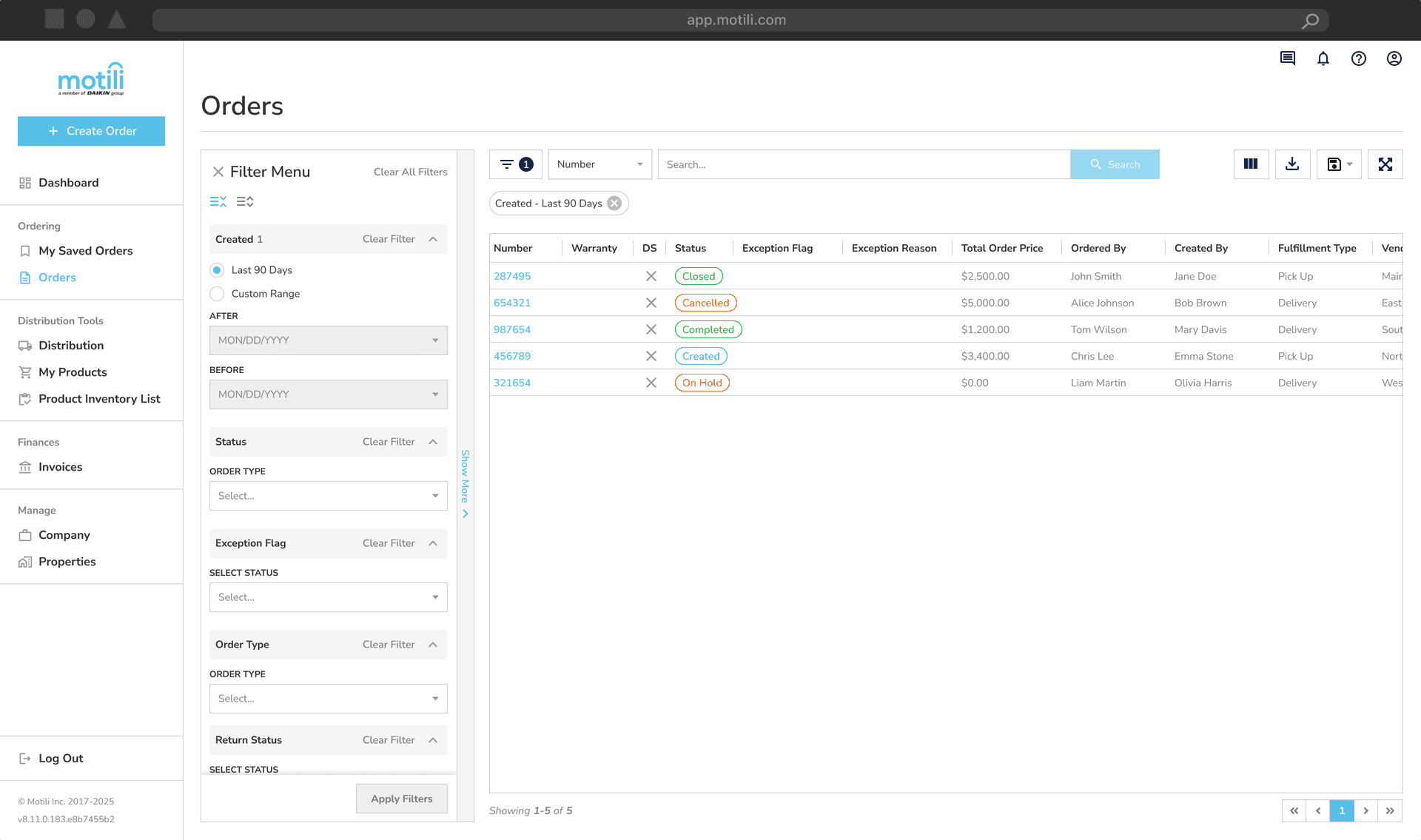Viewport: 1421px width, 840px height.
Task: Open Invoices in the sidebar
Action: [60, 467]
